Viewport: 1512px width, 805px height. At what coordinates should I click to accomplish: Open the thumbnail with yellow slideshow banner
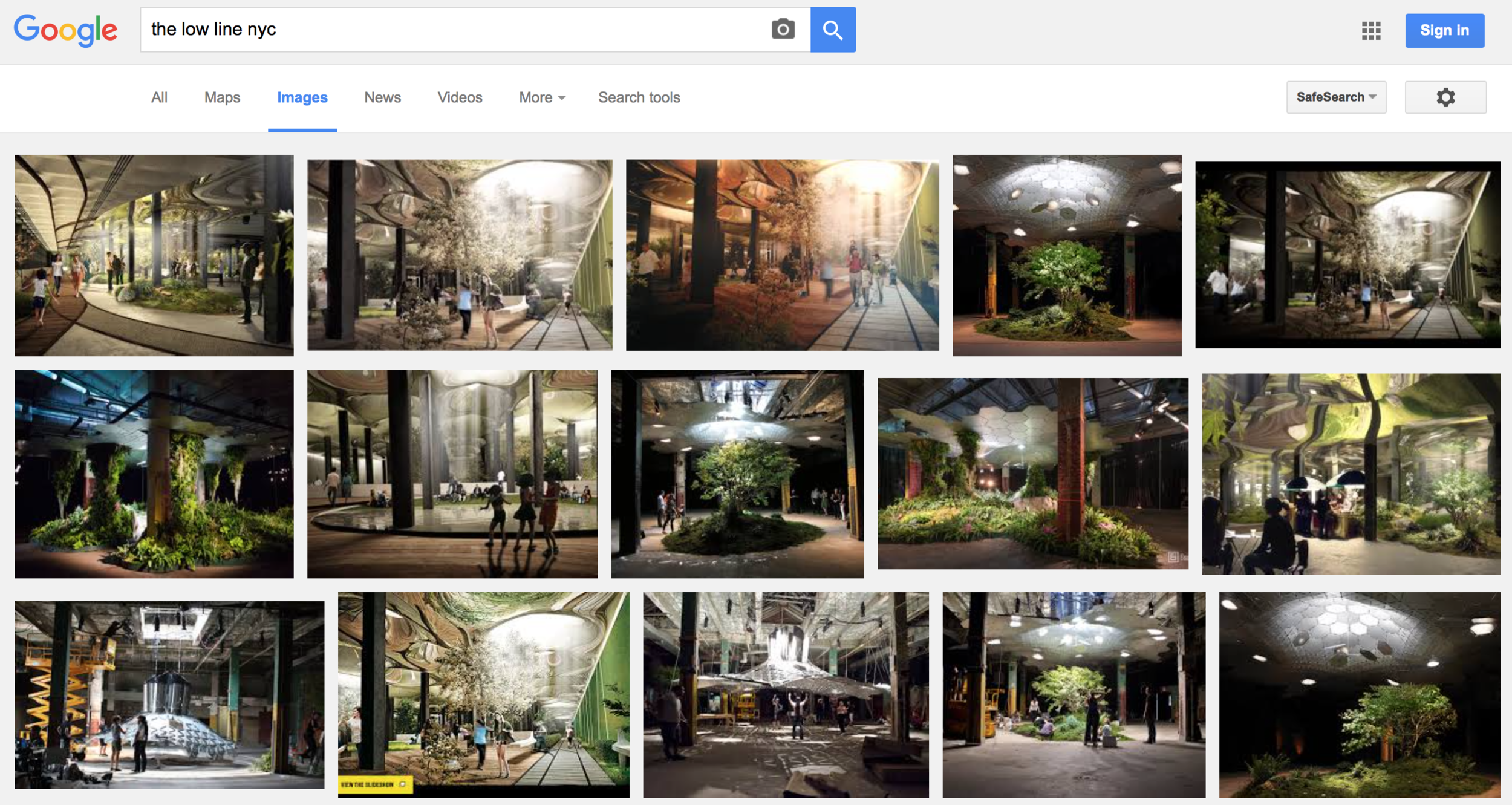click(x=484, y=695)
